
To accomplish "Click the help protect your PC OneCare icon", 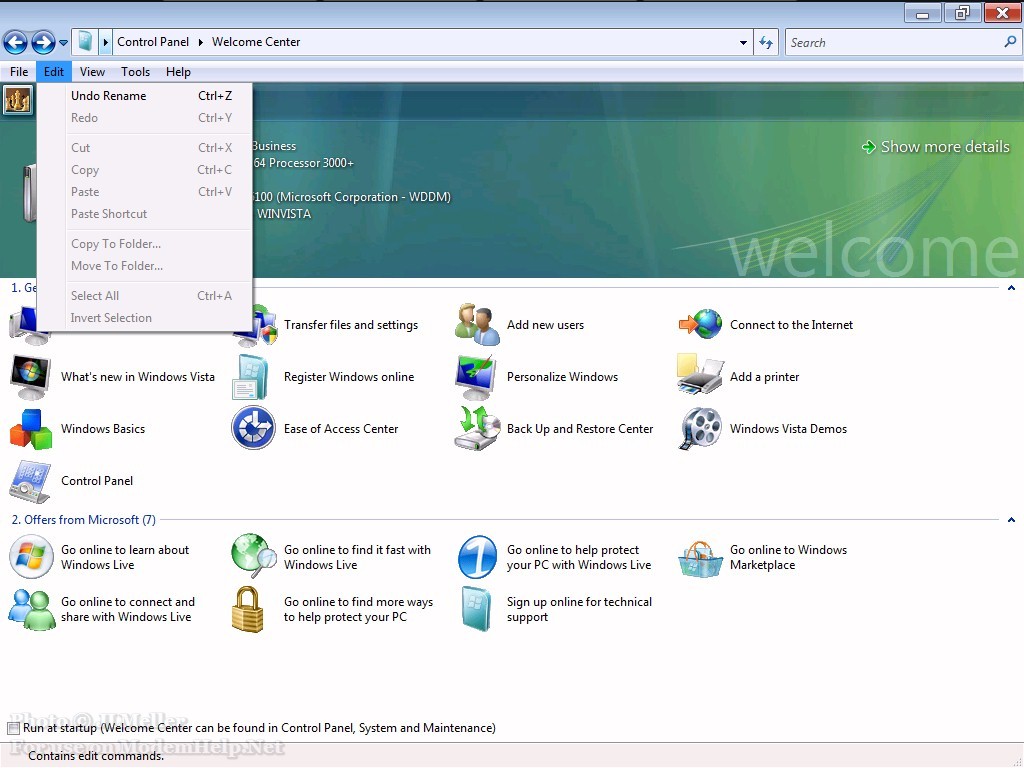I will tap(477, 557).
